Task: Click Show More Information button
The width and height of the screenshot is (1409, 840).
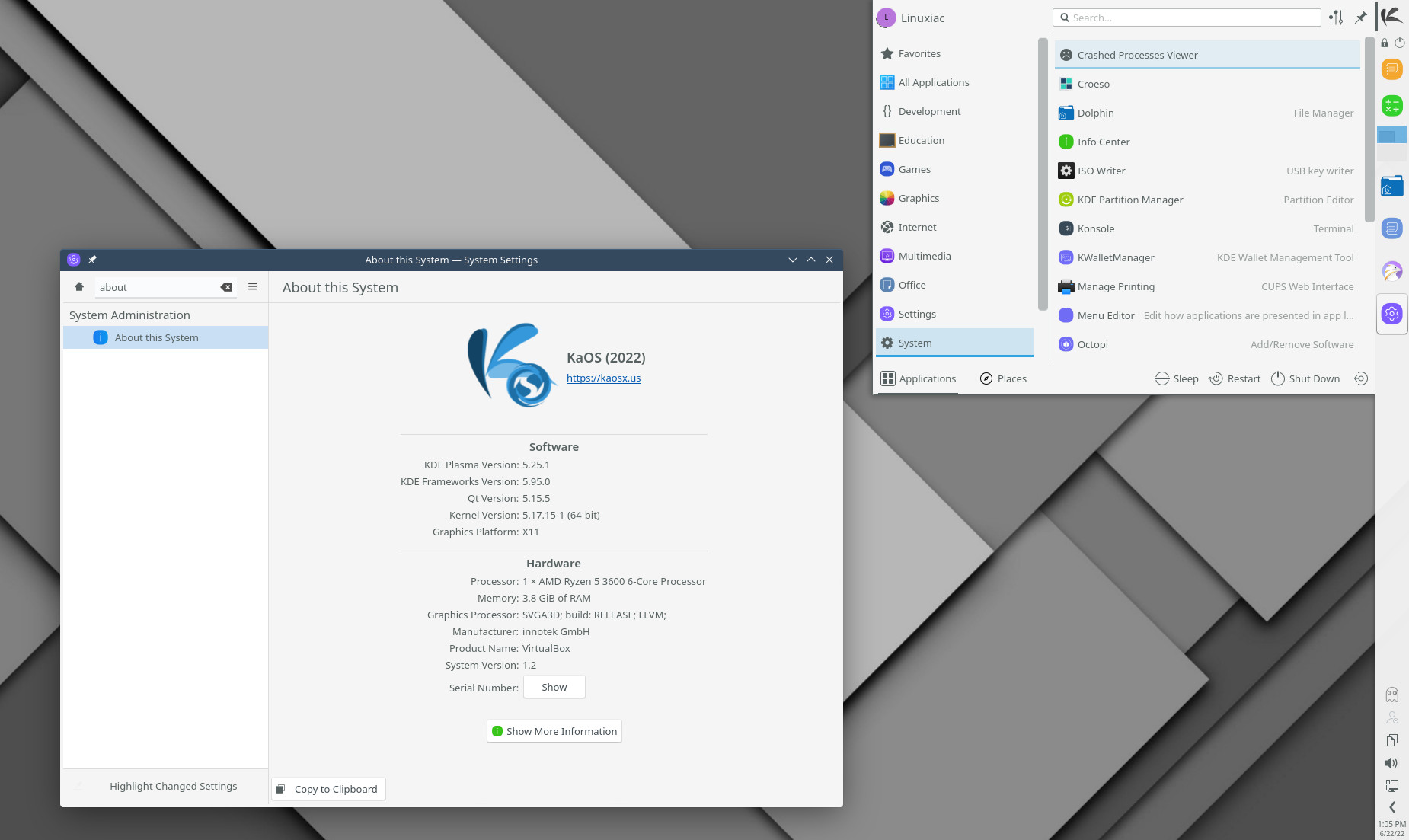Action: (554, 731)
